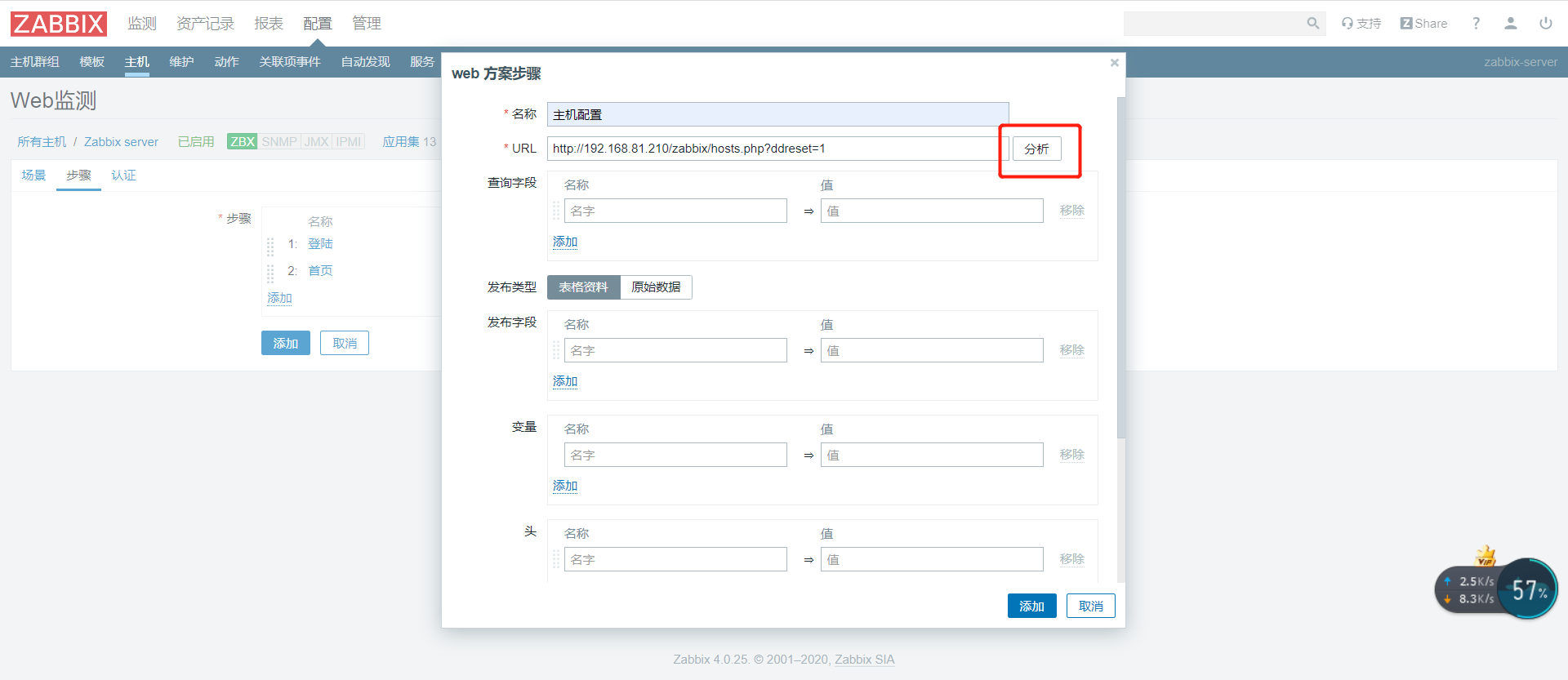Grab drag handle of the 查询字段 row

point(556,211)
